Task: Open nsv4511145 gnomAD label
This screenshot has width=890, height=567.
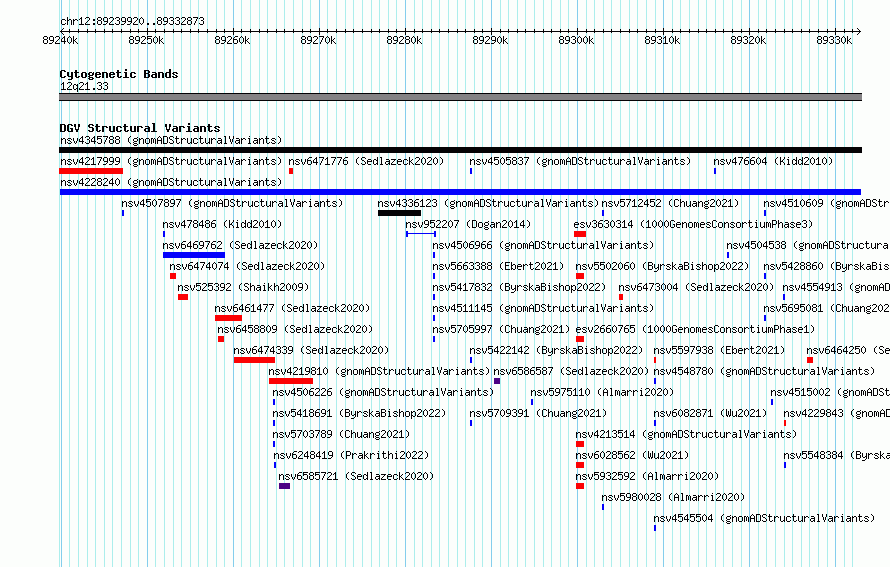Action: coord(543,308)
